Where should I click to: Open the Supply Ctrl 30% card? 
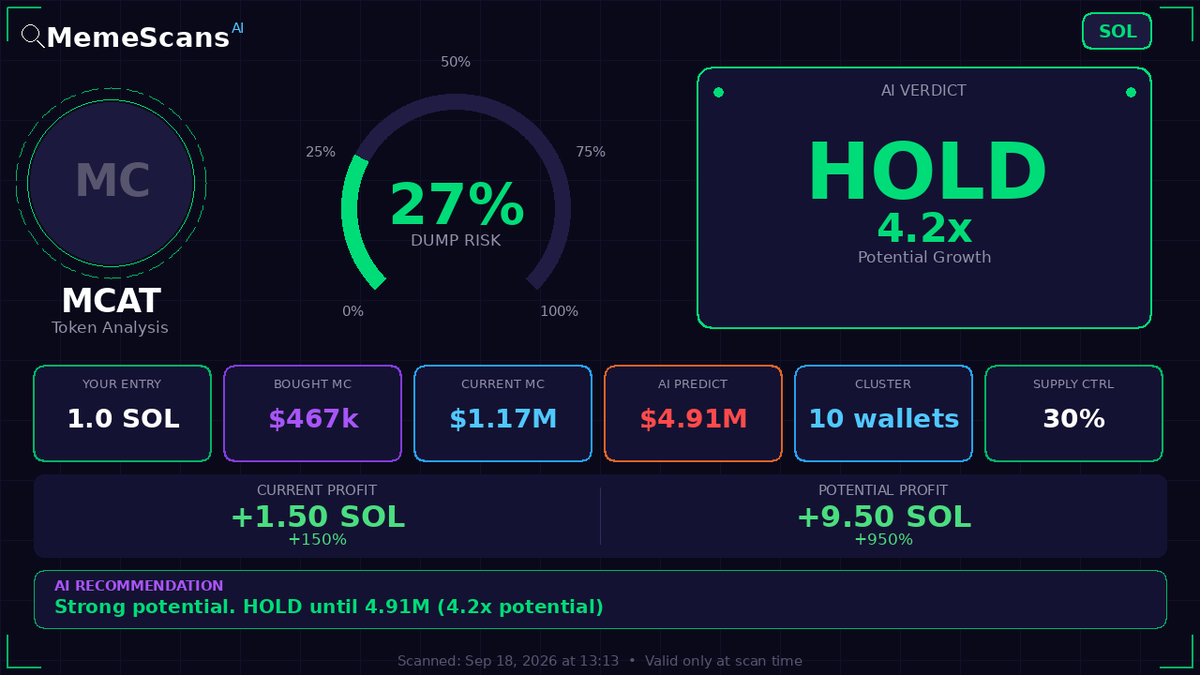(1074, 414)
